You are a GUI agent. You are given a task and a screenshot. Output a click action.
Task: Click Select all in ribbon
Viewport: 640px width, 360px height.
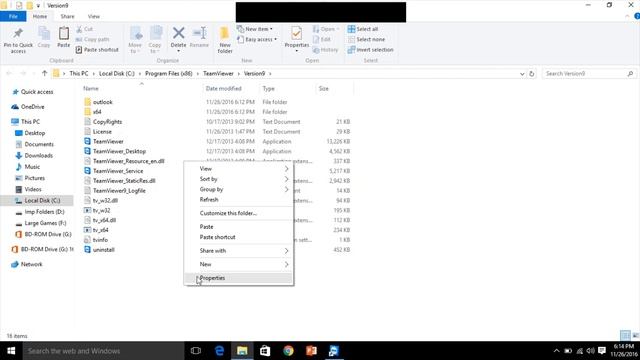tap(363, 29)
